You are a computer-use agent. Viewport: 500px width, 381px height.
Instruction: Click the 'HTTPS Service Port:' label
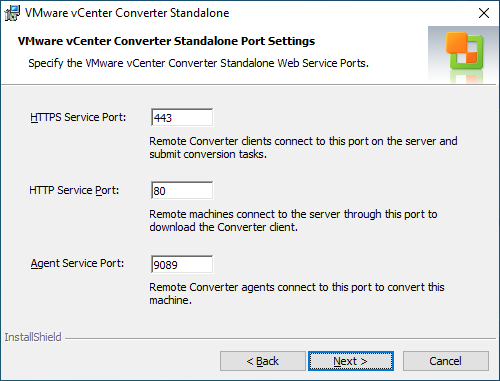(78, 117)
